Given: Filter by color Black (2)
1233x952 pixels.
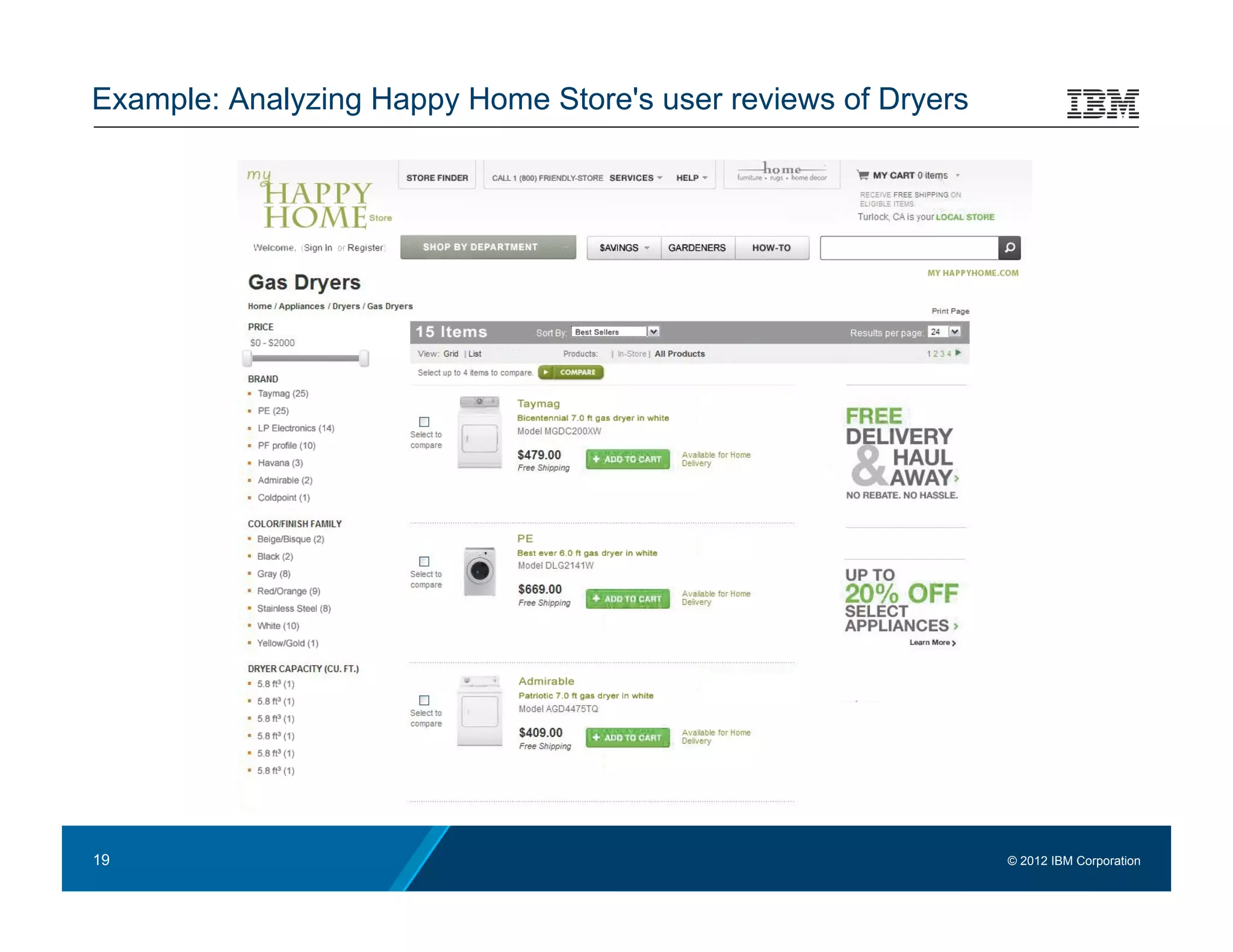Looking at the screenshot, I should (275, 557).
